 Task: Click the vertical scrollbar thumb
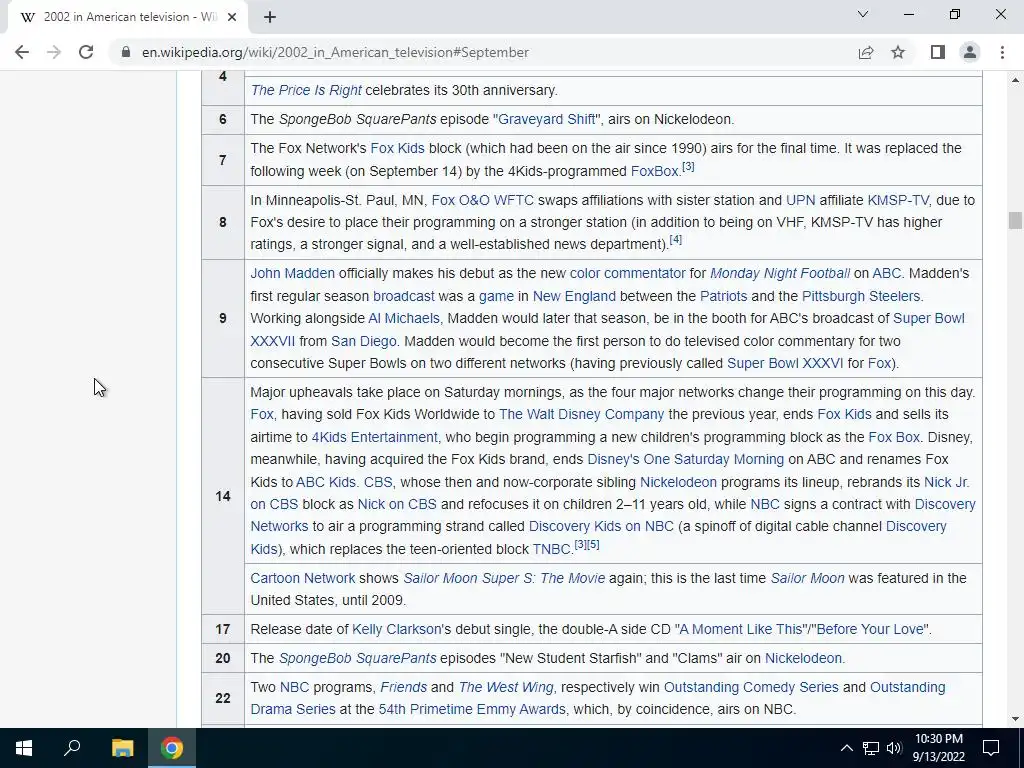[x=1014, y=221]
